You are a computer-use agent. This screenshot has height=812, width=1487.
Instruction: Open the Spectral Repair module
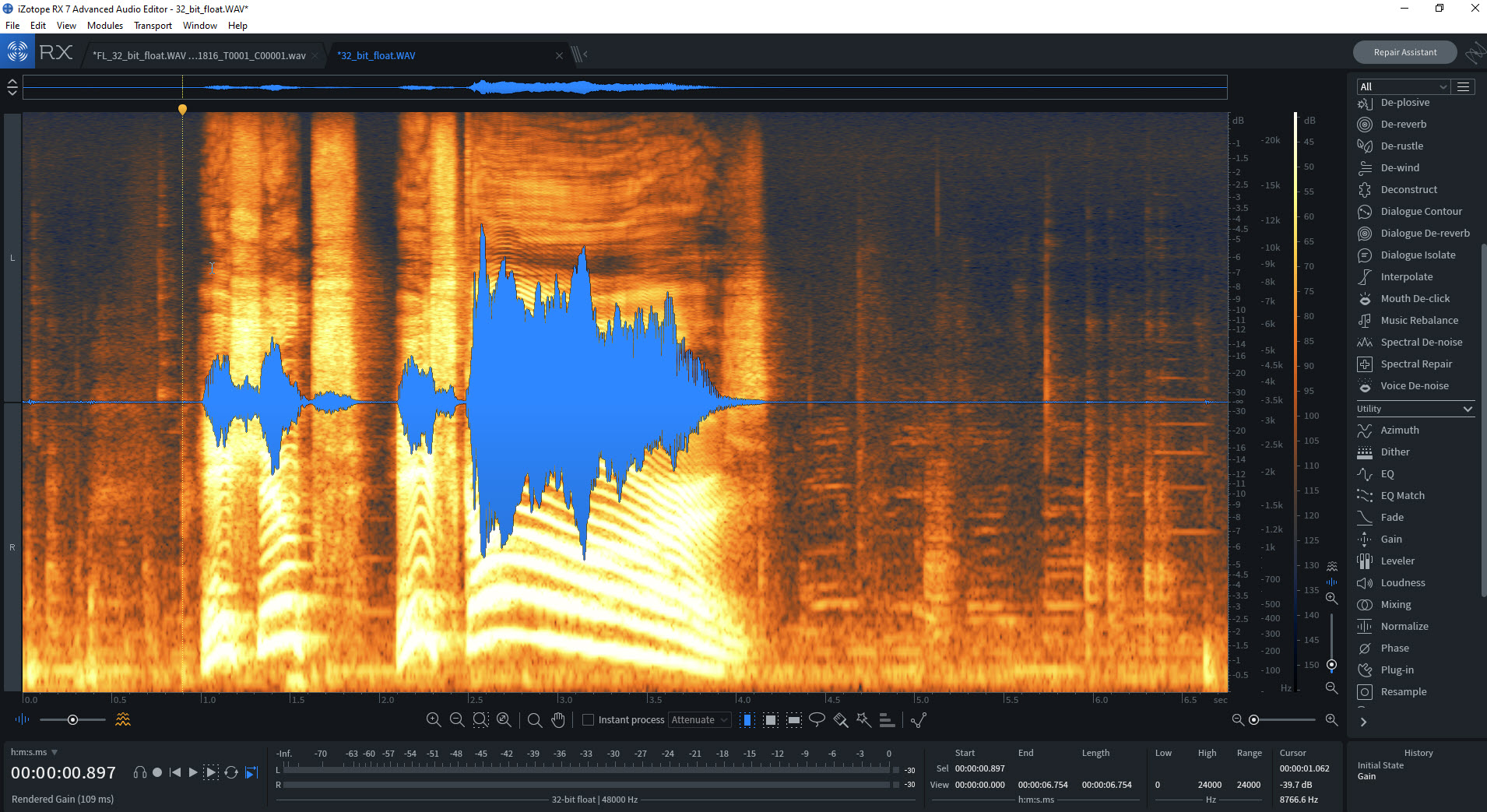[x=1416, y=364]
